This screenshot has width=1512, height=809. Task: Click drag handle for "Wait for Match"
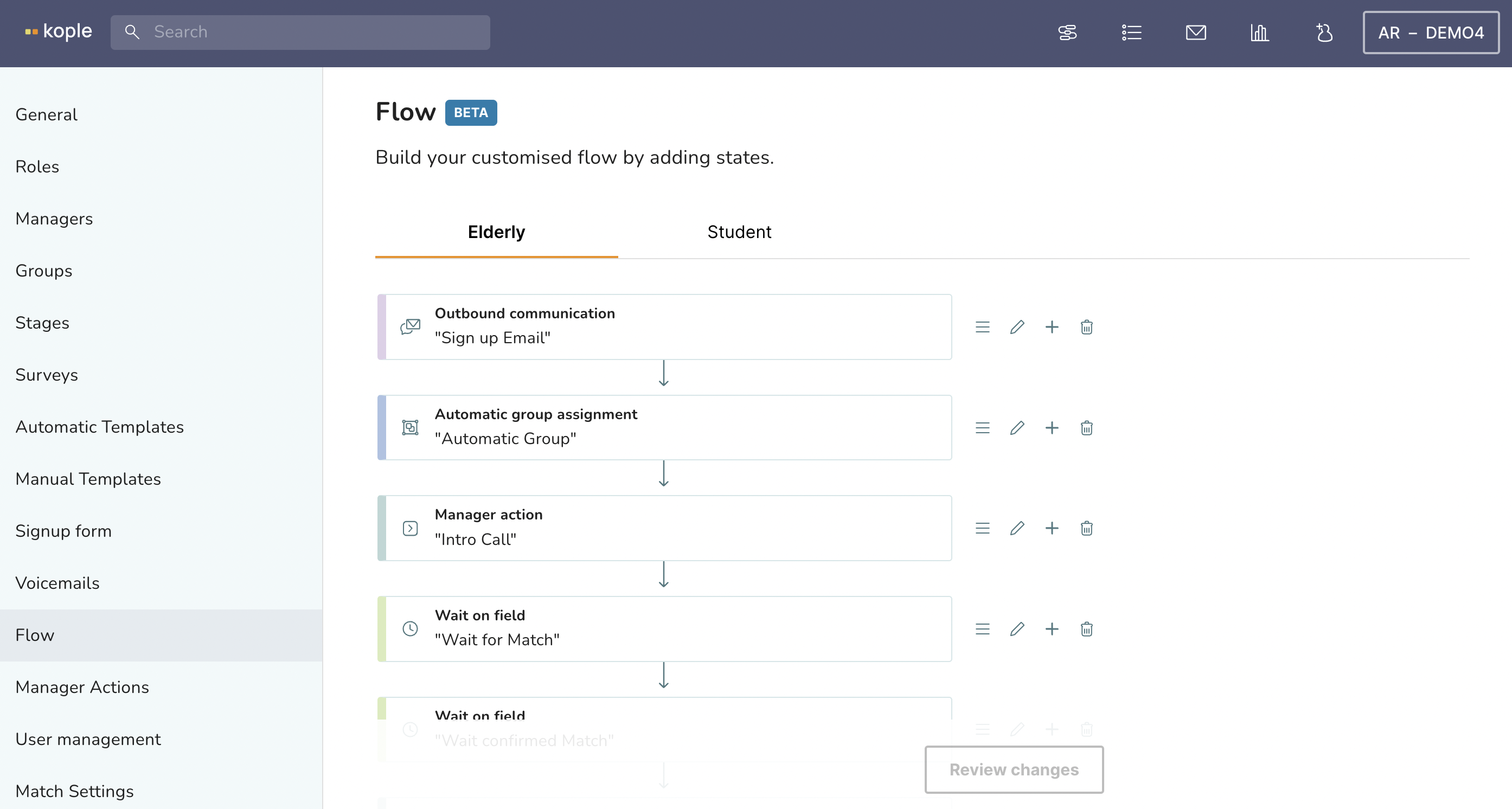983,630
